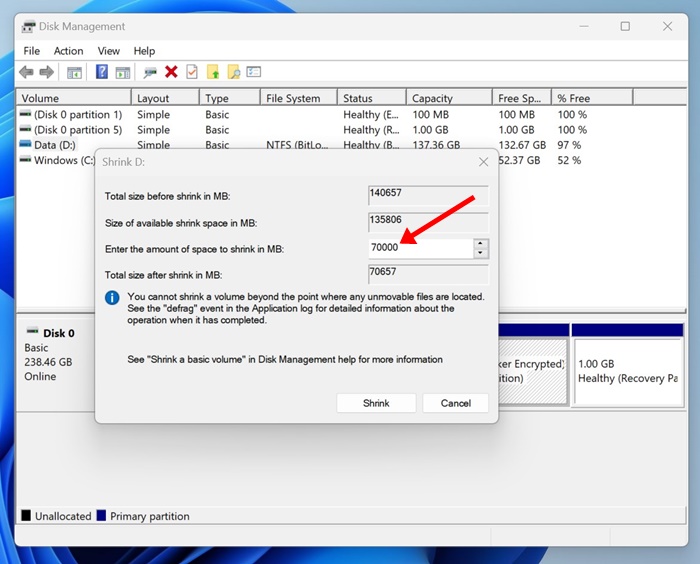Click the 132.67 GB free space cell
The width and height of the screenshot is (700, 564).
[x=522, y=145]
